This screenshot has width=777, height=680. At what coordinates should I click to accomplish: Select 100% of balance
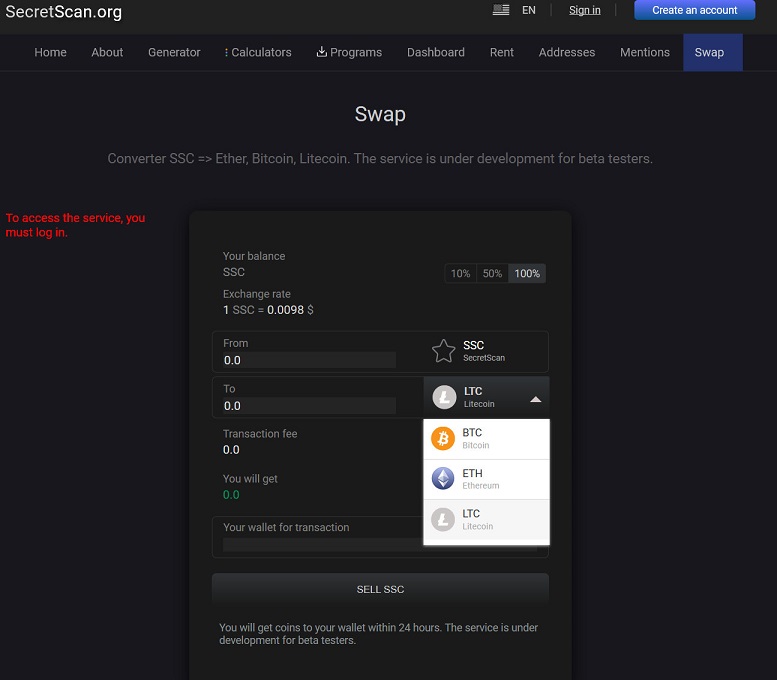click(527, 273)
